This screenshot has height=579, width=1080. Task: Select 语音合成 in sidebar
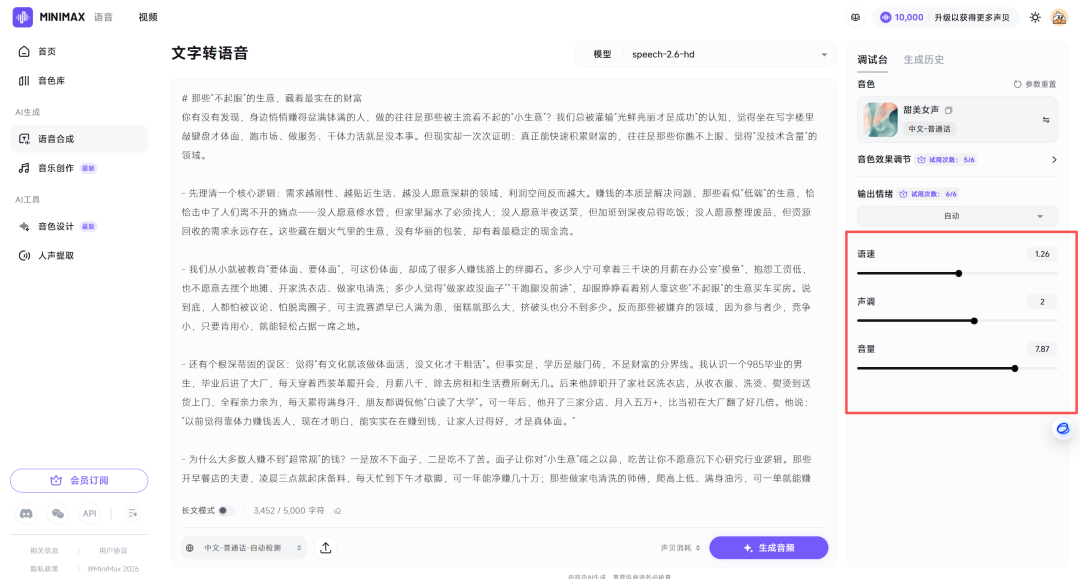click(x=79, y=139)
